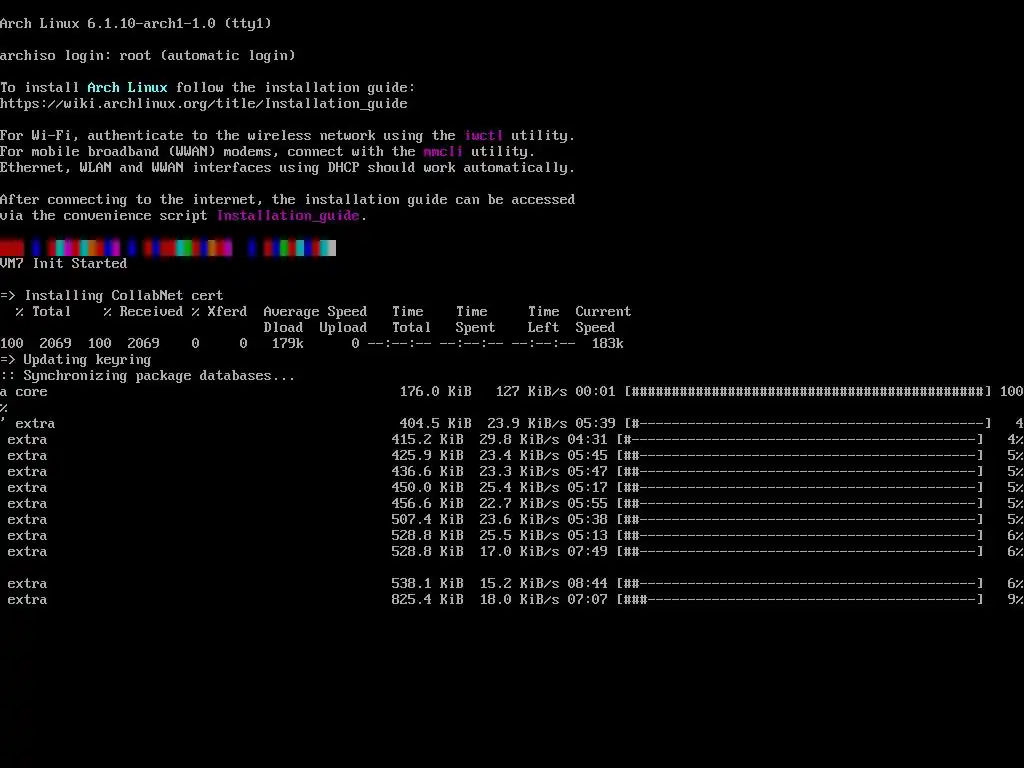The image size is (1024, 768).
Task: Click the cyan "Arch Linux" text
Action: 127,88
